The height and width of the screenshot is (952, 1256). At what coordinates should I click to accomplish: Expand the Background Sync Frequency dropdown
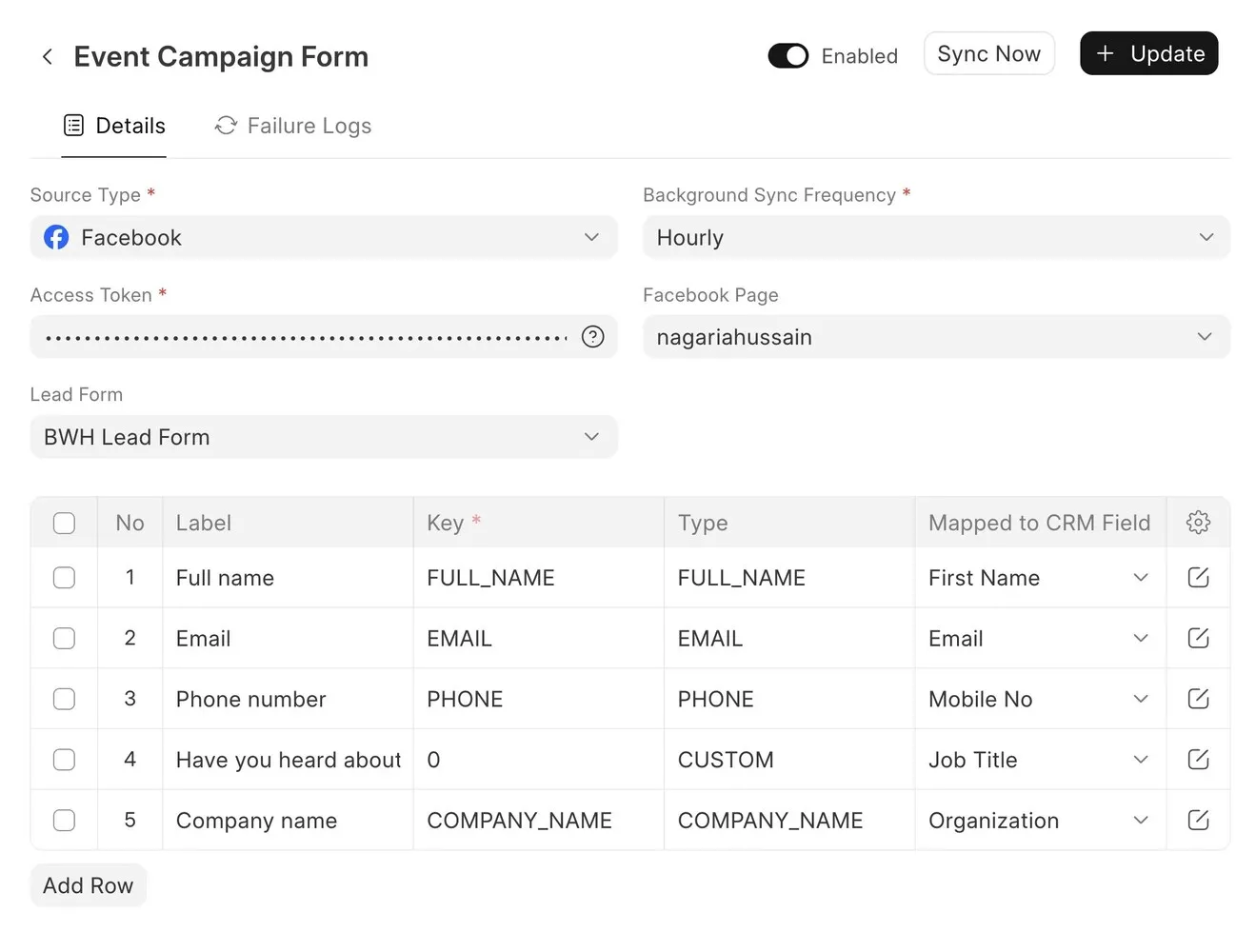(936, 238)
